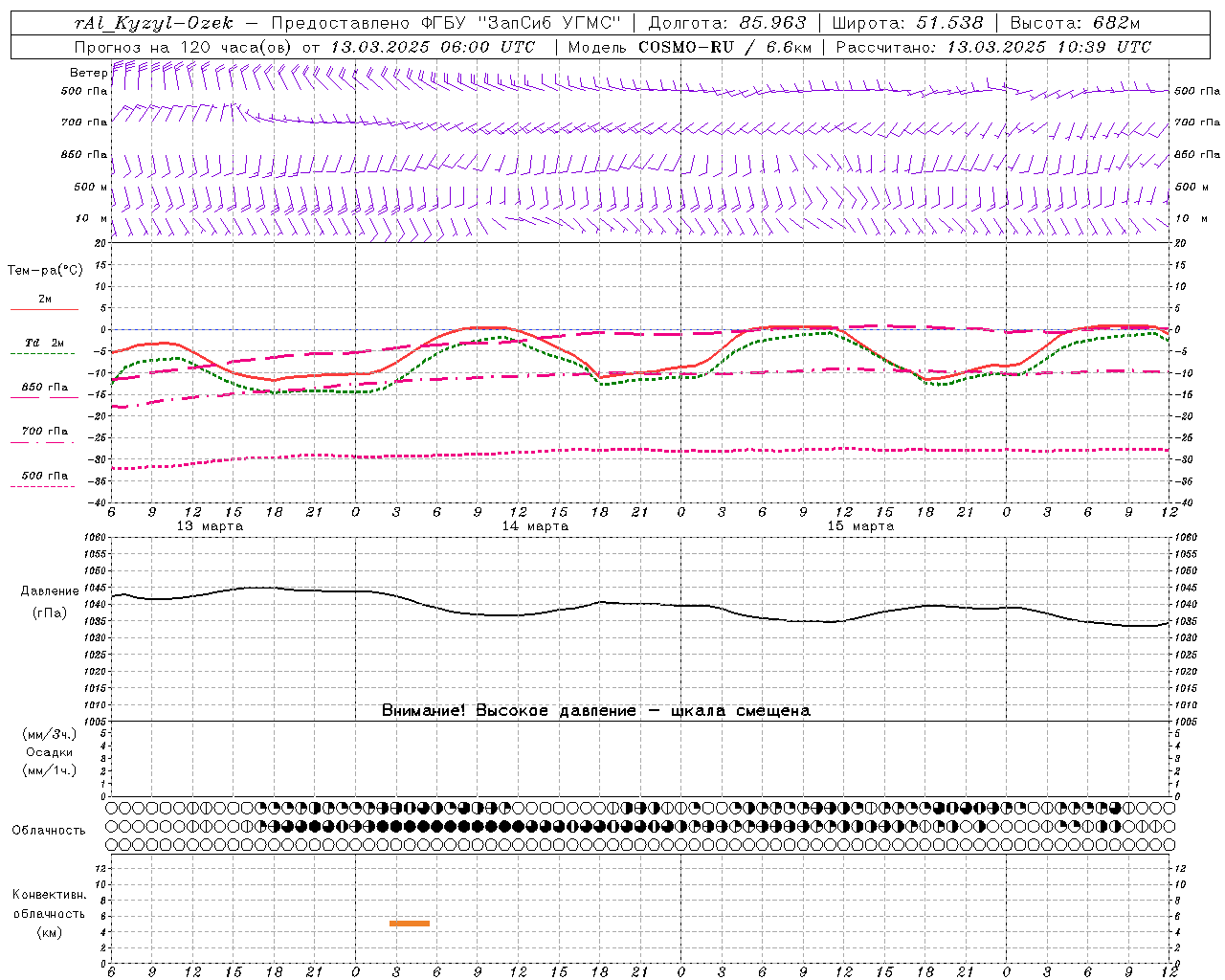Image resolution: width=1225 pixels, height=980 pixels.
Task: Click 1060 on the left pressure axis
Action: 94,538
